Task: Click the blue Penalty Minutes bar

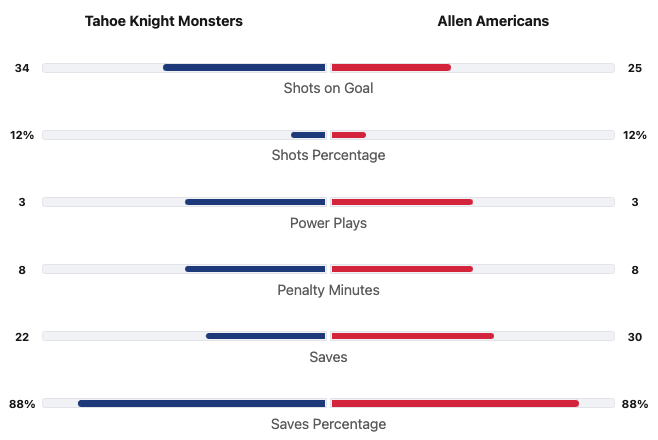Action: [255, 269]
